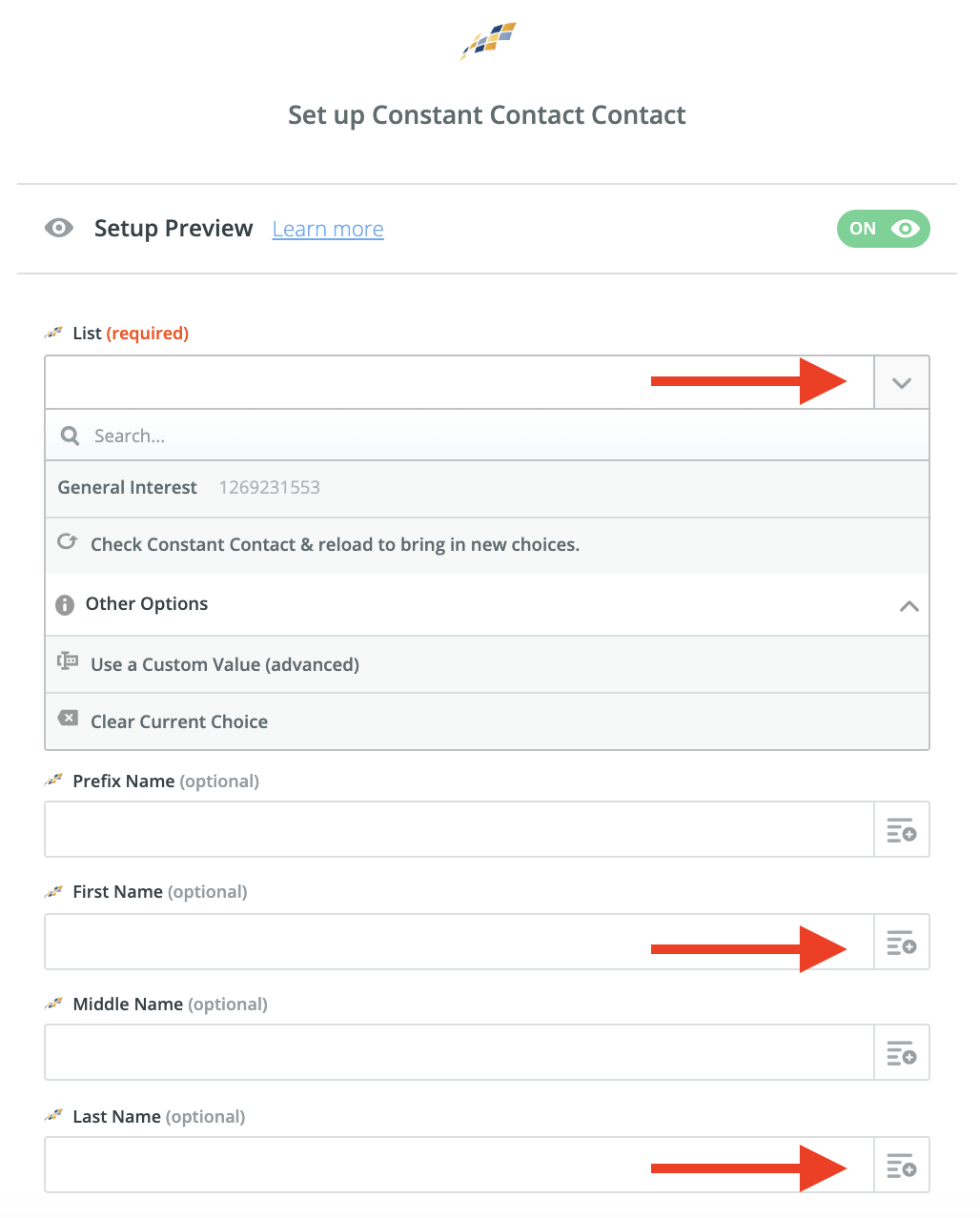Click the Search field in list dropdown
Viewport: 980px width, 1218px height.
[x=487, y=436]
